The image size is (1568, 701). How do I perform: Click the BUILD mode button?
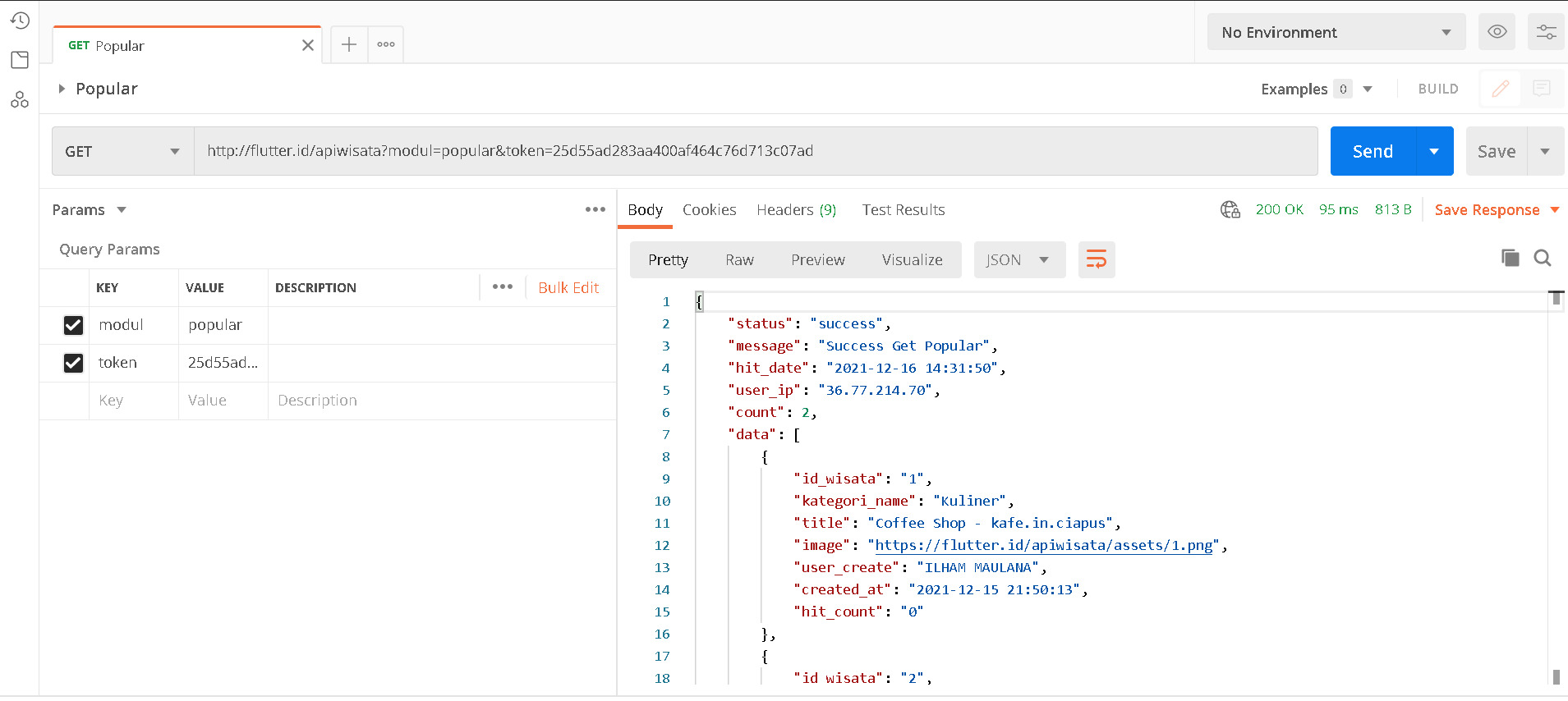pos(1438,89)
